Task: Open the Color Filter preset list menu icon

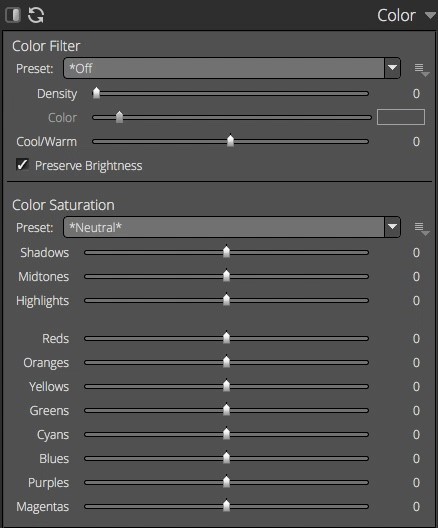Action: (422, 70)
